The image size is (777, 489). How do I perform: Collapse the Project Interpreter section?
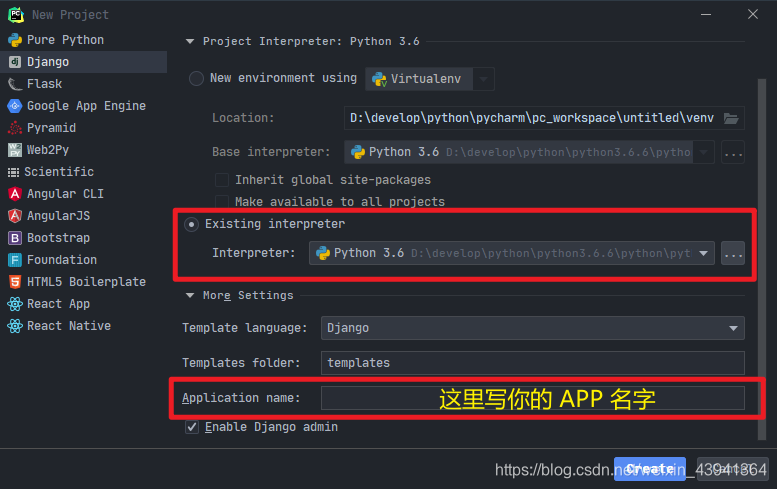[190, 42]
